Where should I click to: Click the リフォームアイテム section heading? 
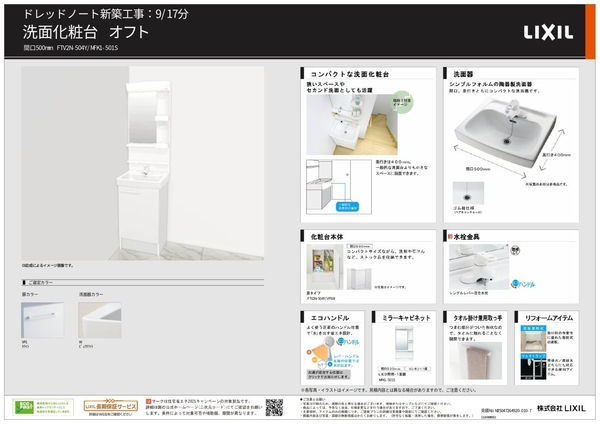549,316
